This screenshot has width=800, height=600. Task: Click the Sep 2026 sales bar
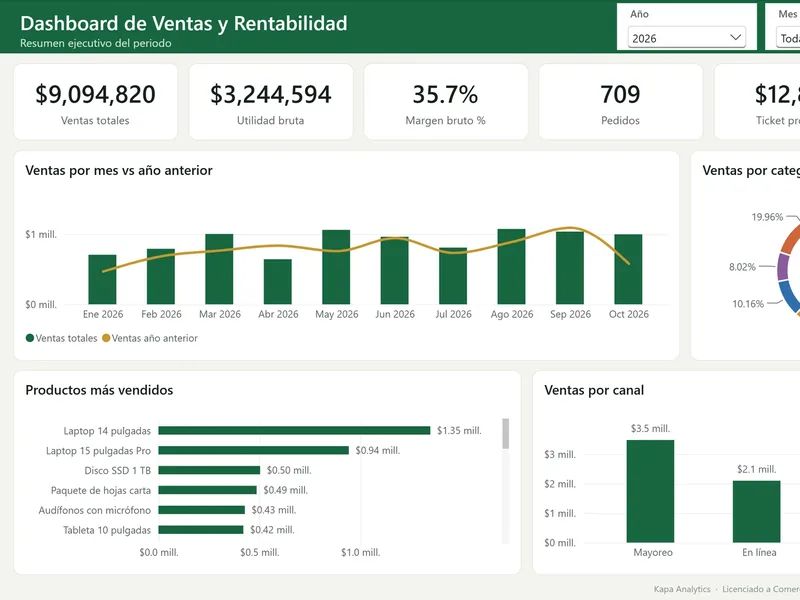[x=570, y=268]
